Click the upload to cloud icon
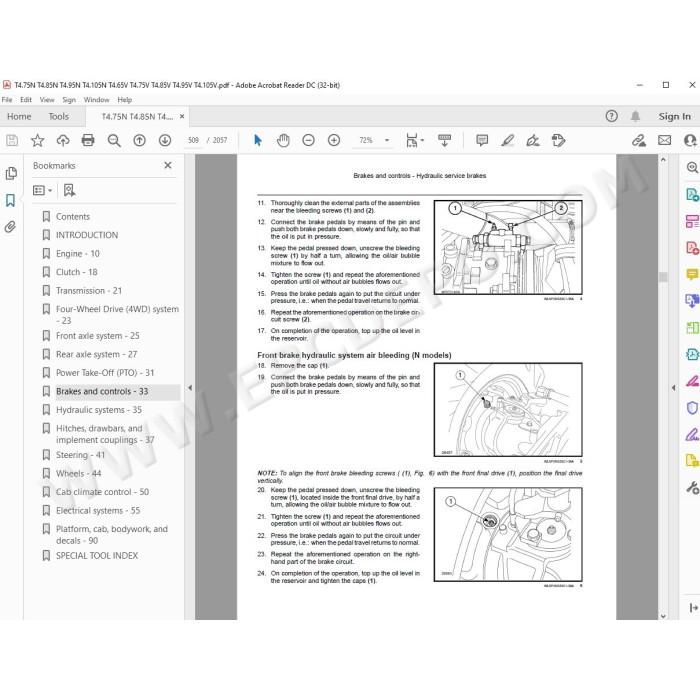The image size is (700, 700). pyautogui.click(x=63, y=141)
